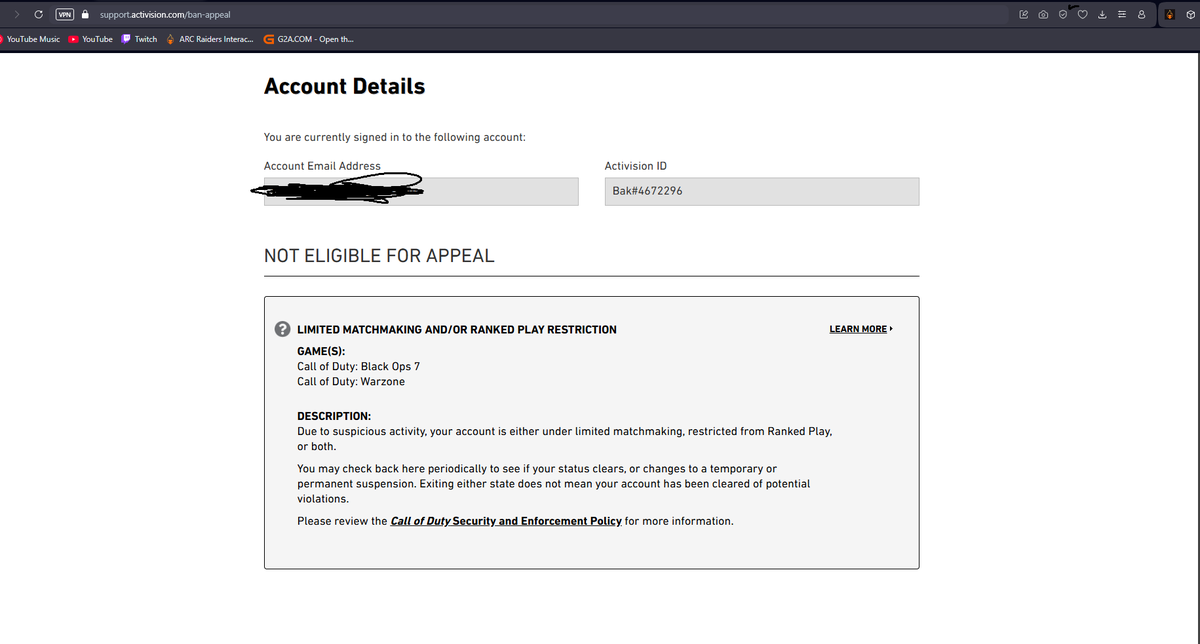Toggle the VPN badge in address bar
Screen dimensions: 1200x644
pyautogui.click(x=65, y=14)
